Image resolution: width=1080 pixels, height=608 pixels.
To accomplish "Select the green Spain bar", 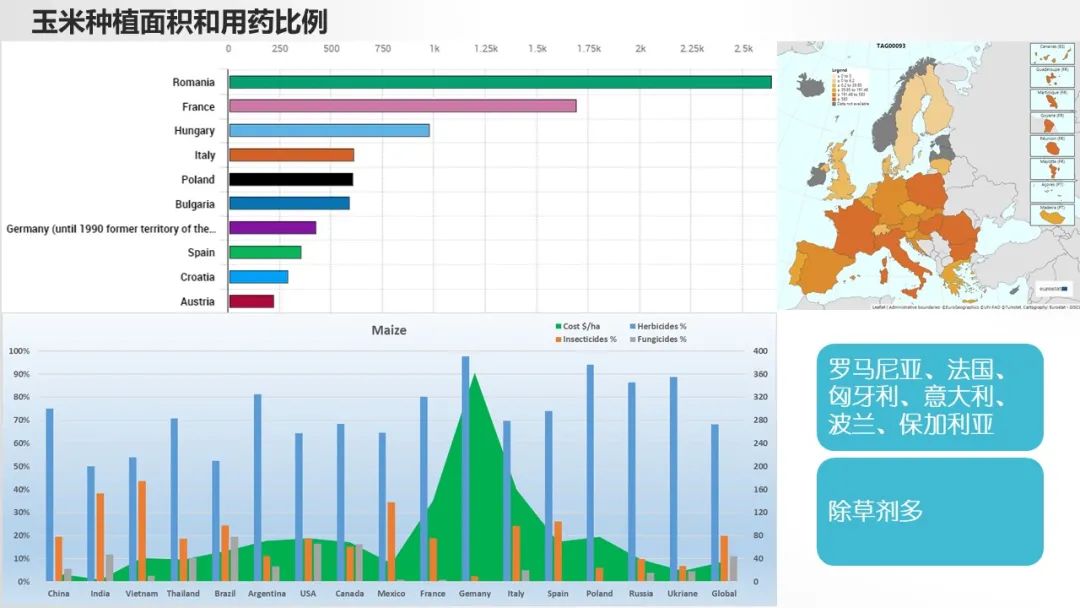I will pyautogui.click(x=264, y=252).
